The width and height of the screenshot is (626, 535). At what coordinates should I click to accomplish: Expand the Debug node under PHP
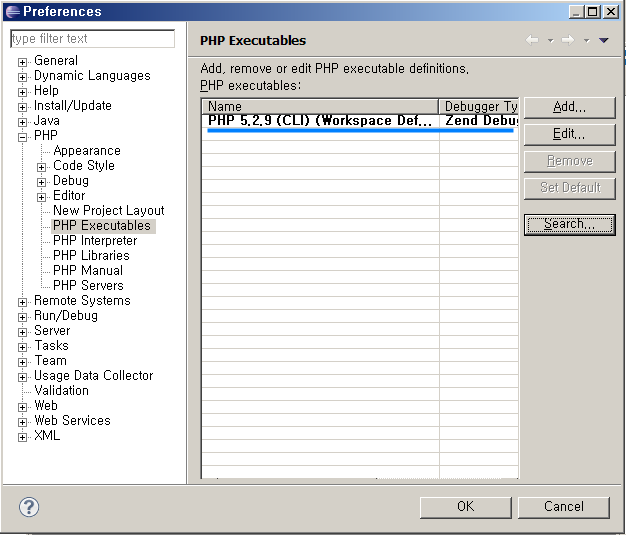point(42,182)
